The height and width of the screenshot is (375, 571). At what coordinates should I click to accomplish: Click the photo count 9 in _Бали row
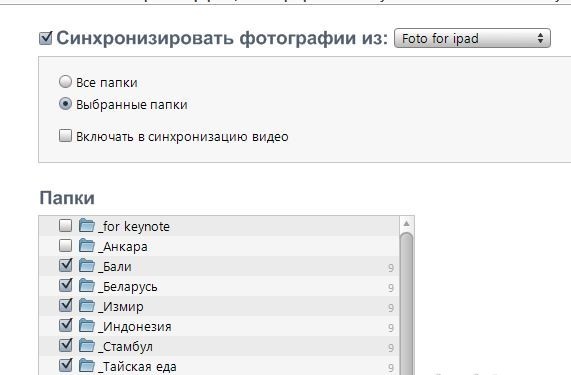click(391, 268)
